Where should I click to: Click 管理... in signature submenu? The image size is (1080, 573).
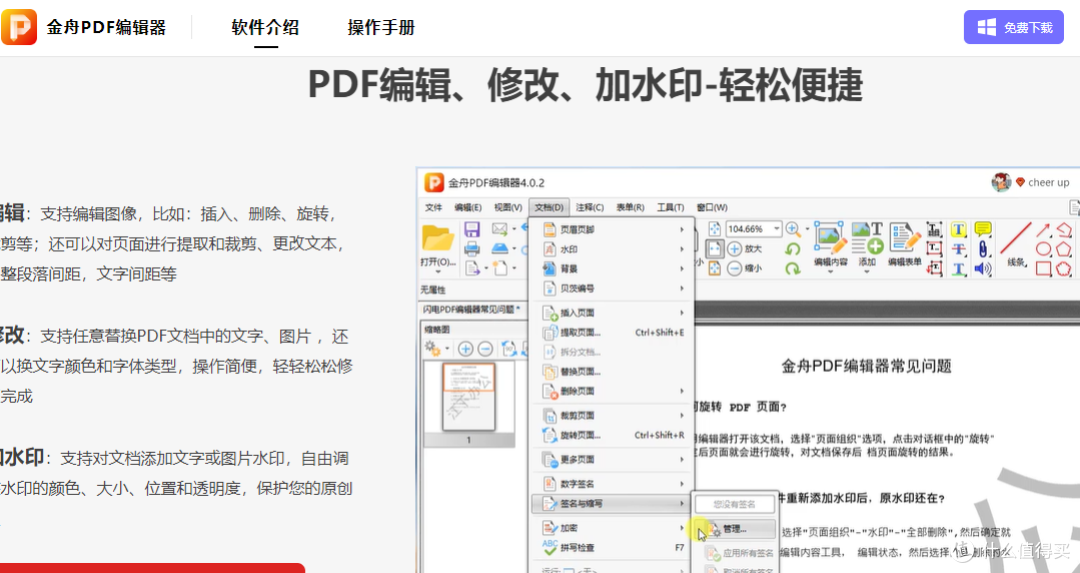pyautogui.click(x=734, y=530)
